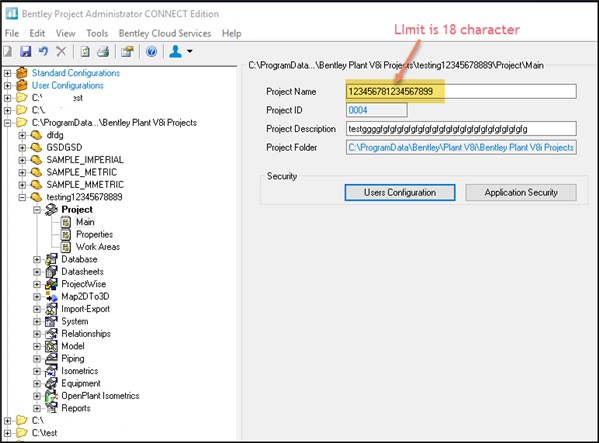Open the File menu
The height and width of the screenshot is (443, 599).
(x=12, y=34)
